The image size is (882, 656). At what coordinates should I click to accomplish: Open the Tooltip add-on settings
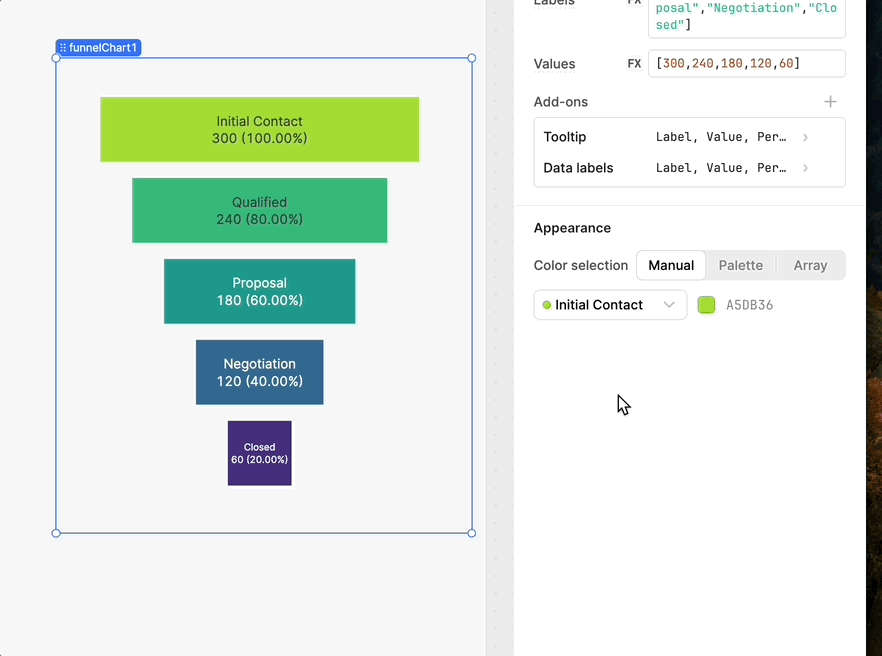pos(689,137)
